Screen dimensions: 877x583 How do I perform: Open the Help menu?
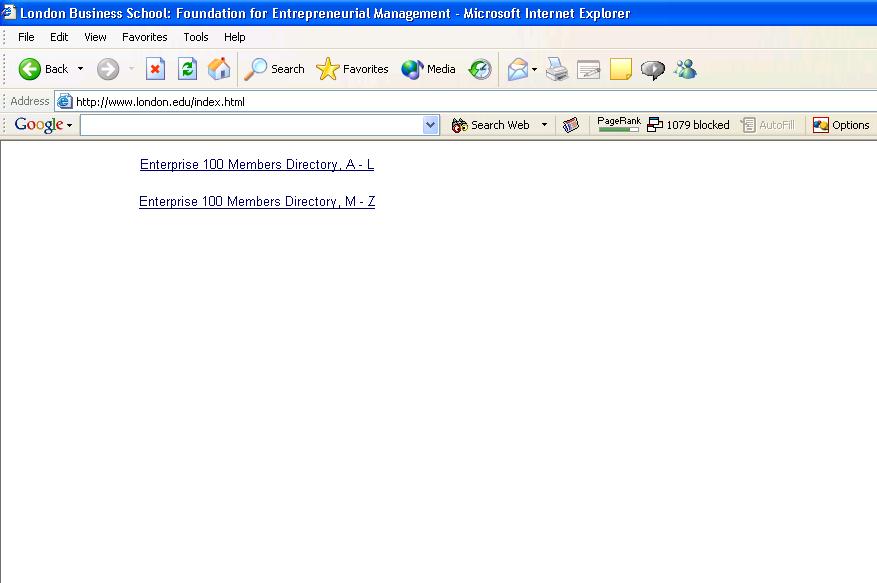tap(234, 37)
